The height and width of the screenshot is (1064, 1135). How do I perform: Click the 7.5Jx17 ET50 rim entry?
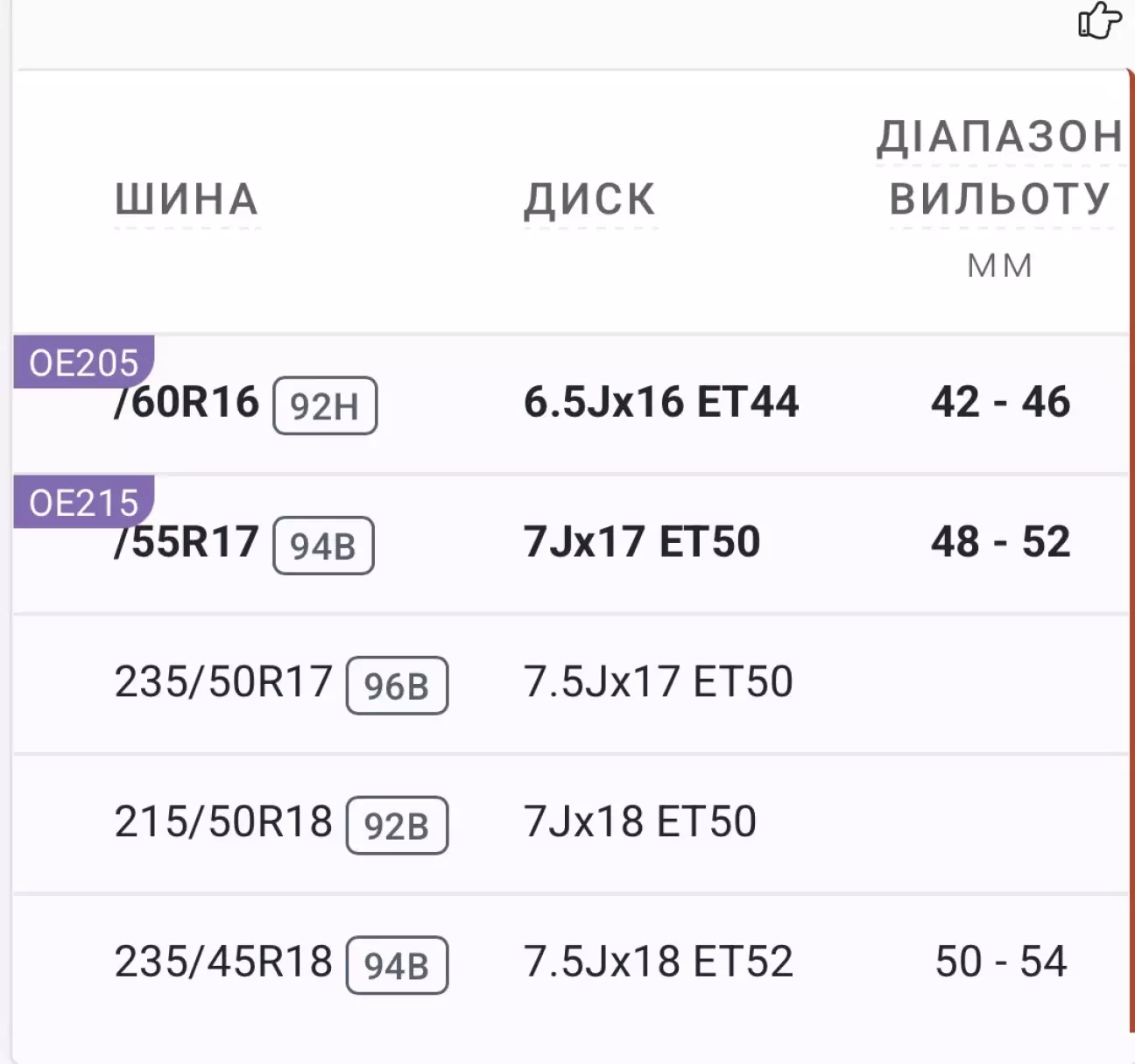click(x=659, y=682)
